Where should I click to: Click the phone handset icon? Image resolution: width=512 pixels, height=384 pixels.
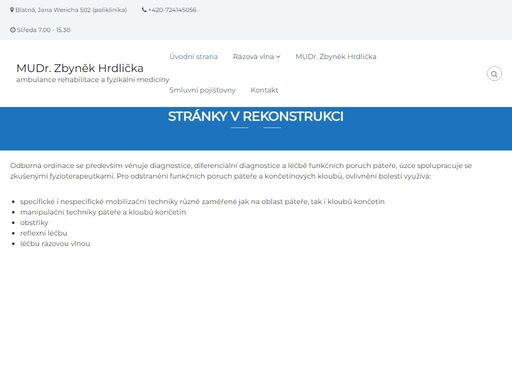(144, 10)
